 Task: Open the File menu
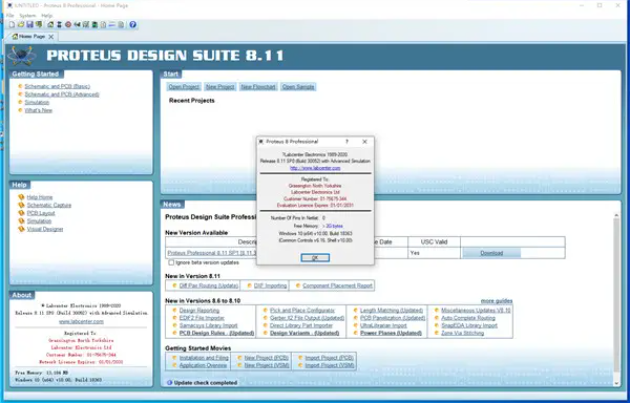7,15
